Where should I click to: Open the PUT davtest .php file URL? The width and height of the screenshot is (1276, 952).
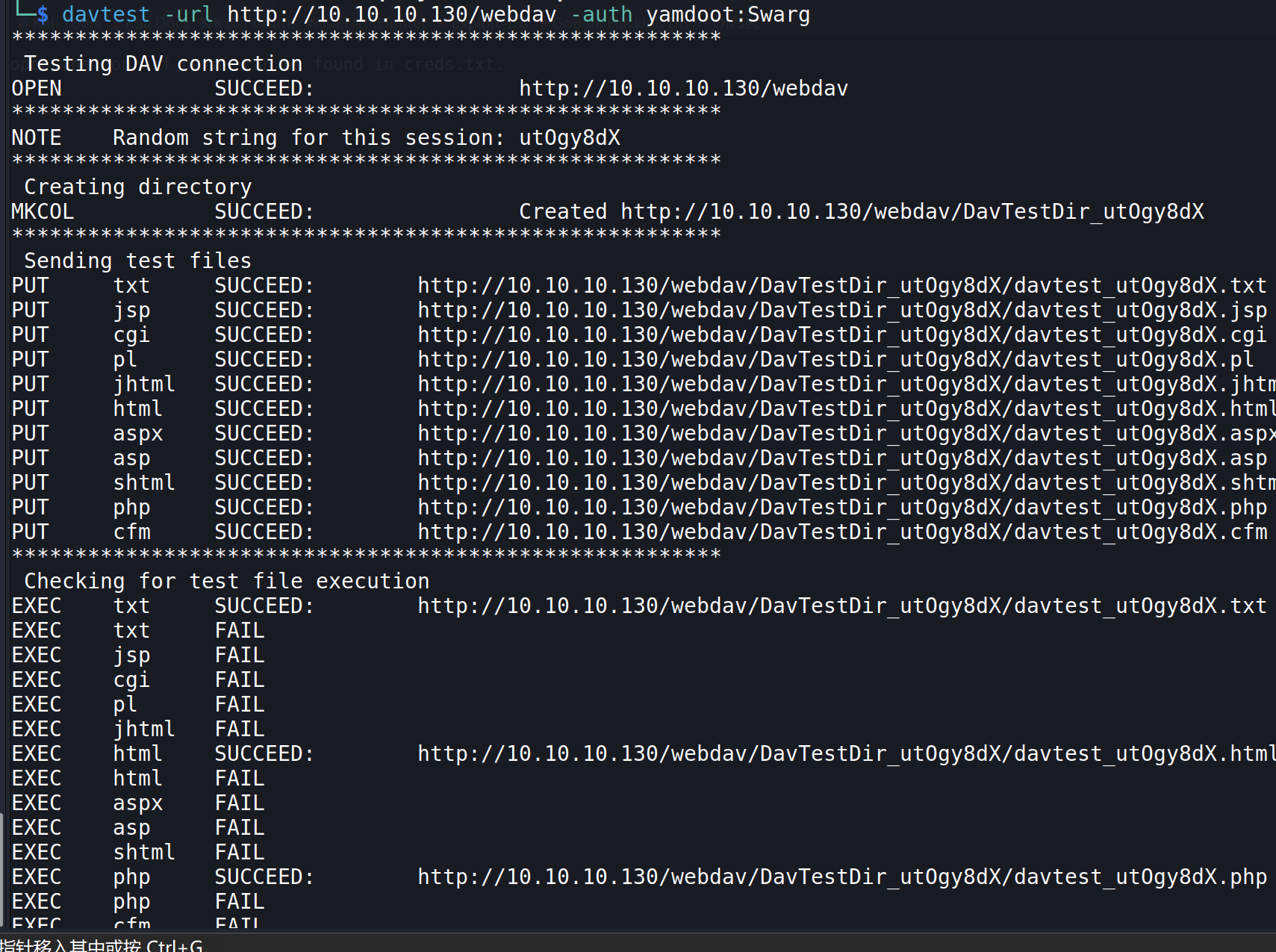(x=841, y=507)
